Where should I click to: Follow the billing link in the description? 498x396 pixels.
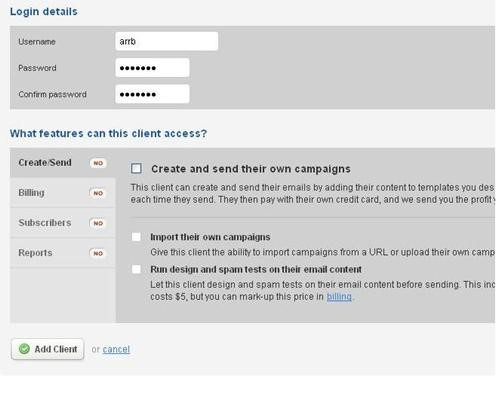339,297
